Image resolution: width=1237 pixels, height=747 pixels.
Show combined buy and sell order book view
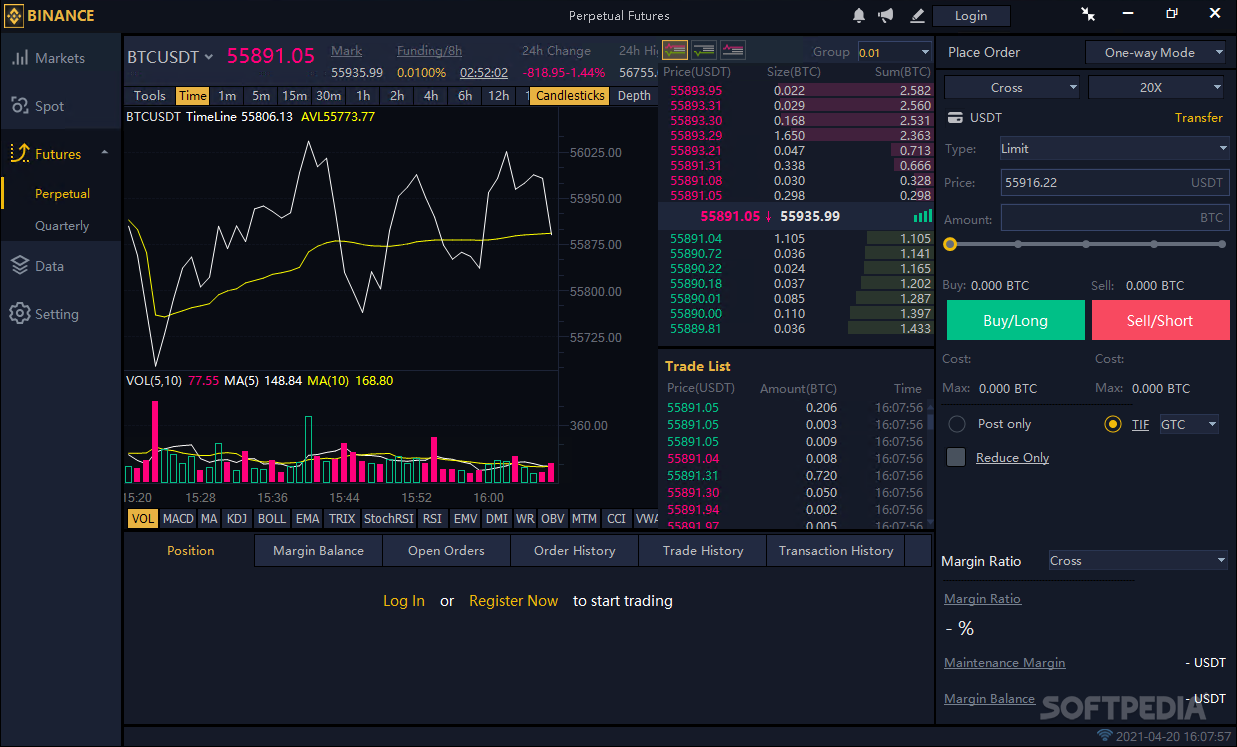(x=674, y=50)
